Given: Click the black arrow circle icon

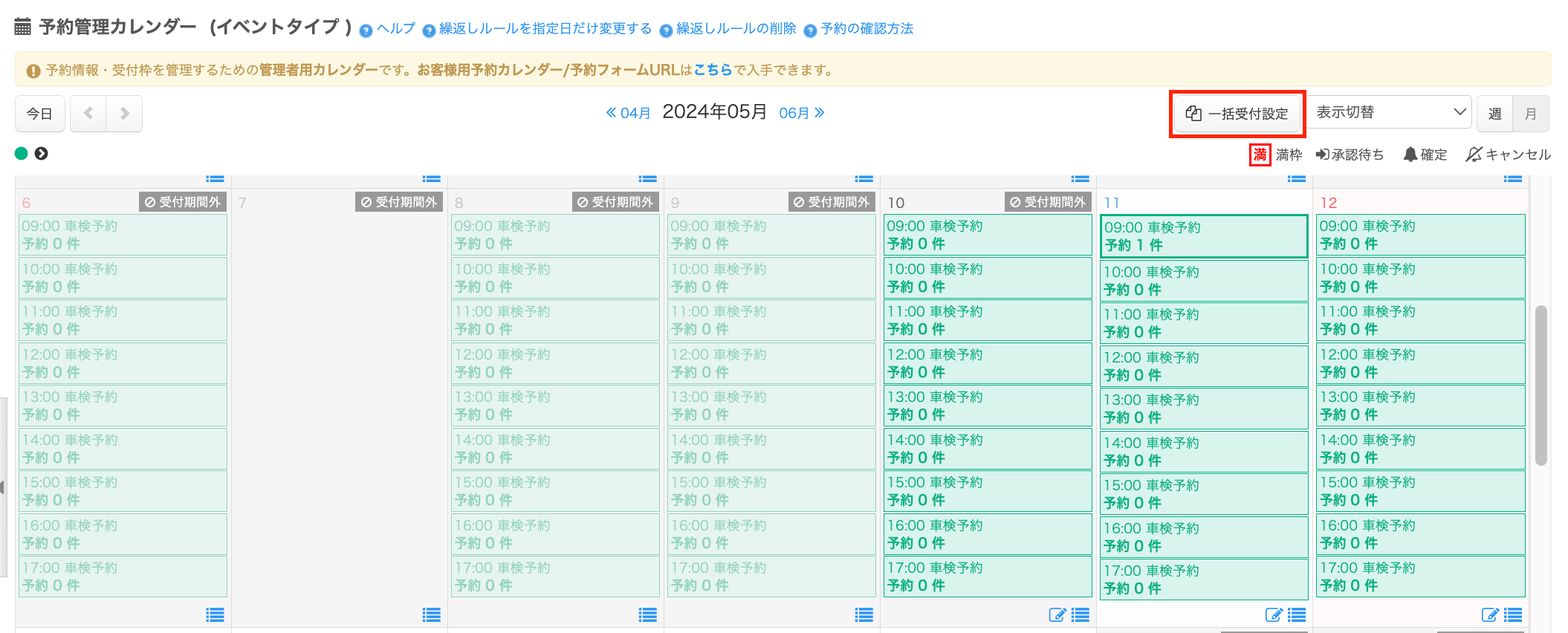Looking at the screenshot, I should click(x=42, y=154).
